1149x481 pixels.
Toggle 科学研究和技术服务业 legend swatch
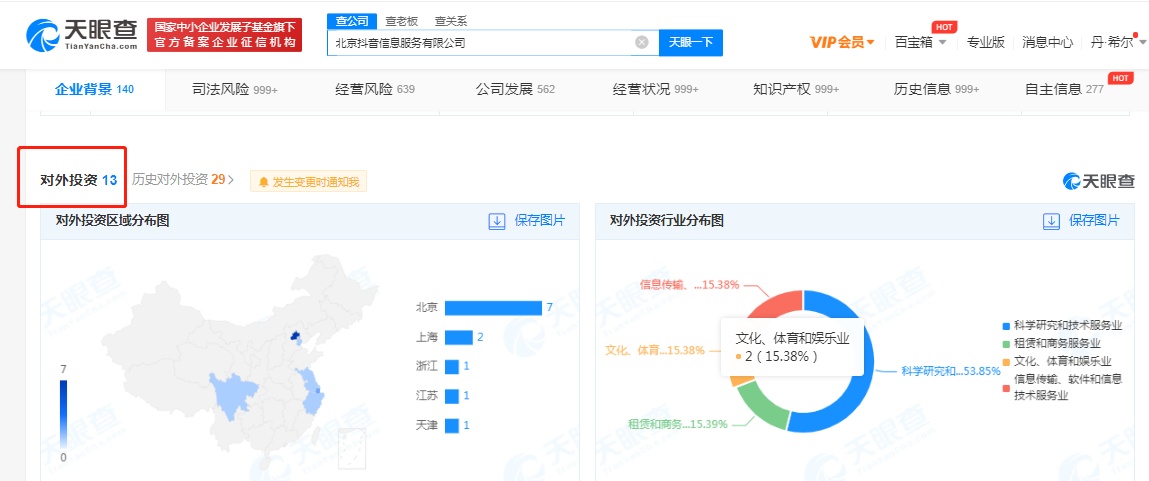(x=1007, y=325)
